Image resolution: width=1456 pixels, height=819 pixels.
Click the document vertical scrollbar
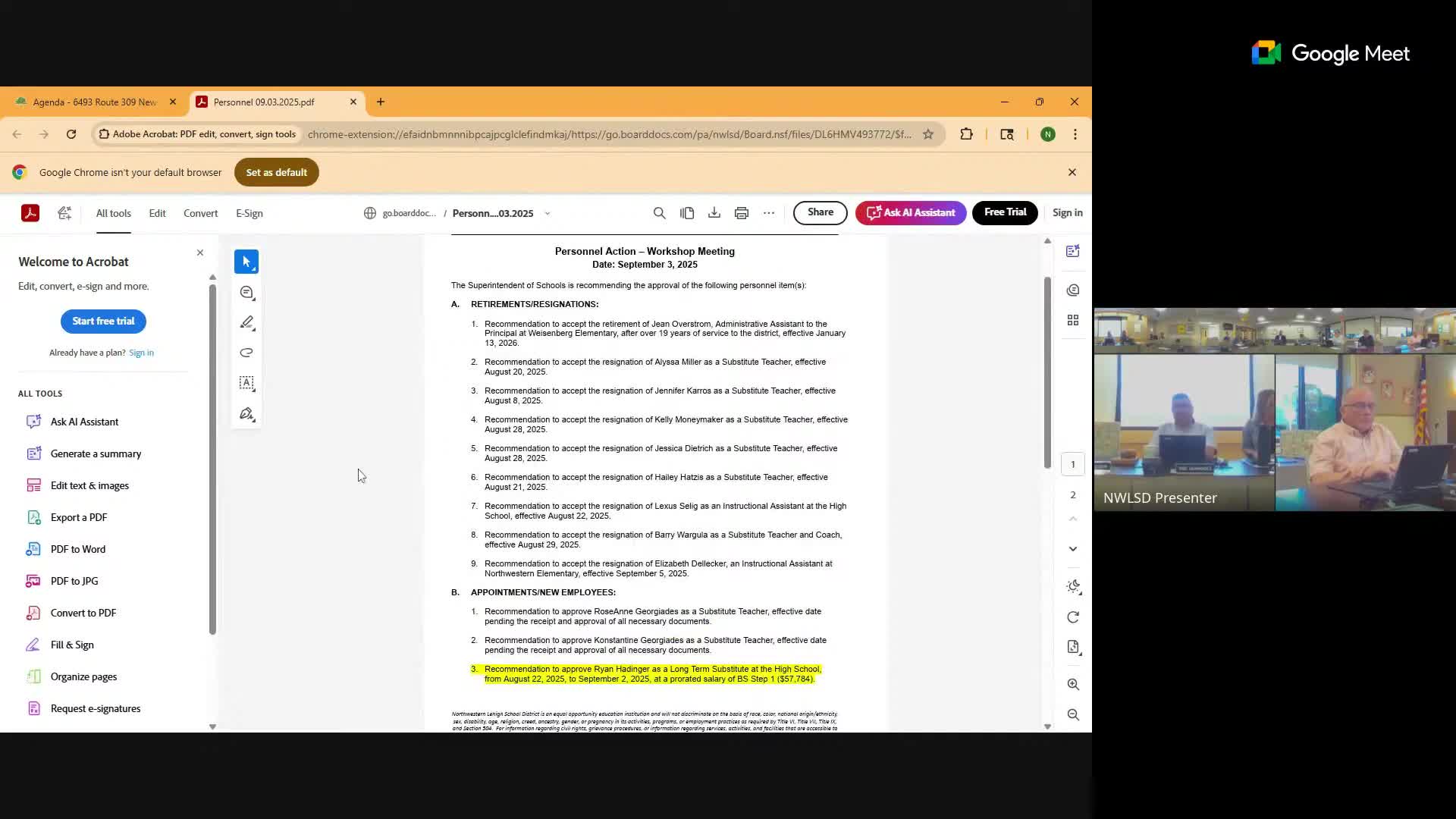(x=1047, y=372)
